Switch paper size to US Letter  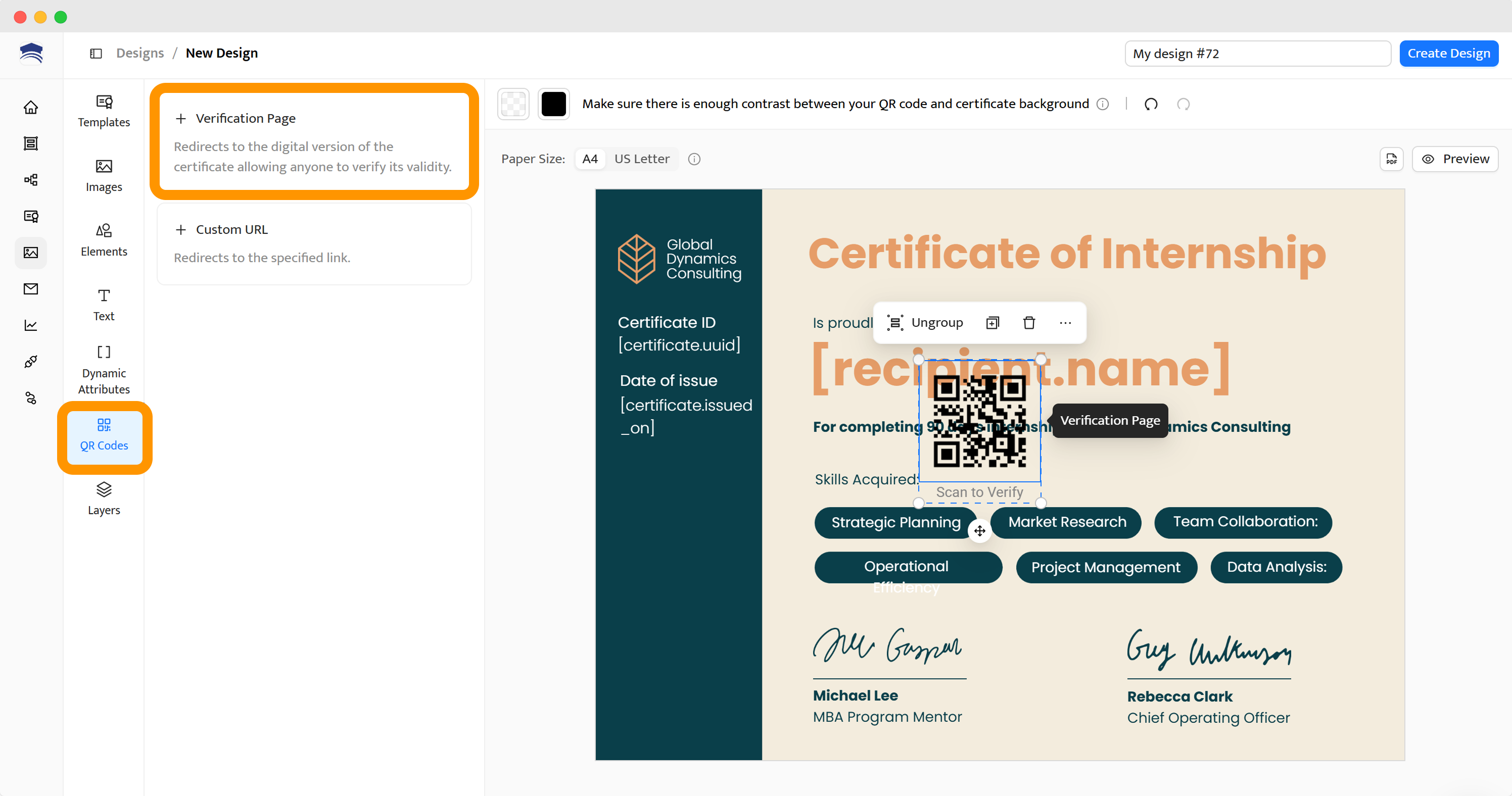tap(642, 159)
